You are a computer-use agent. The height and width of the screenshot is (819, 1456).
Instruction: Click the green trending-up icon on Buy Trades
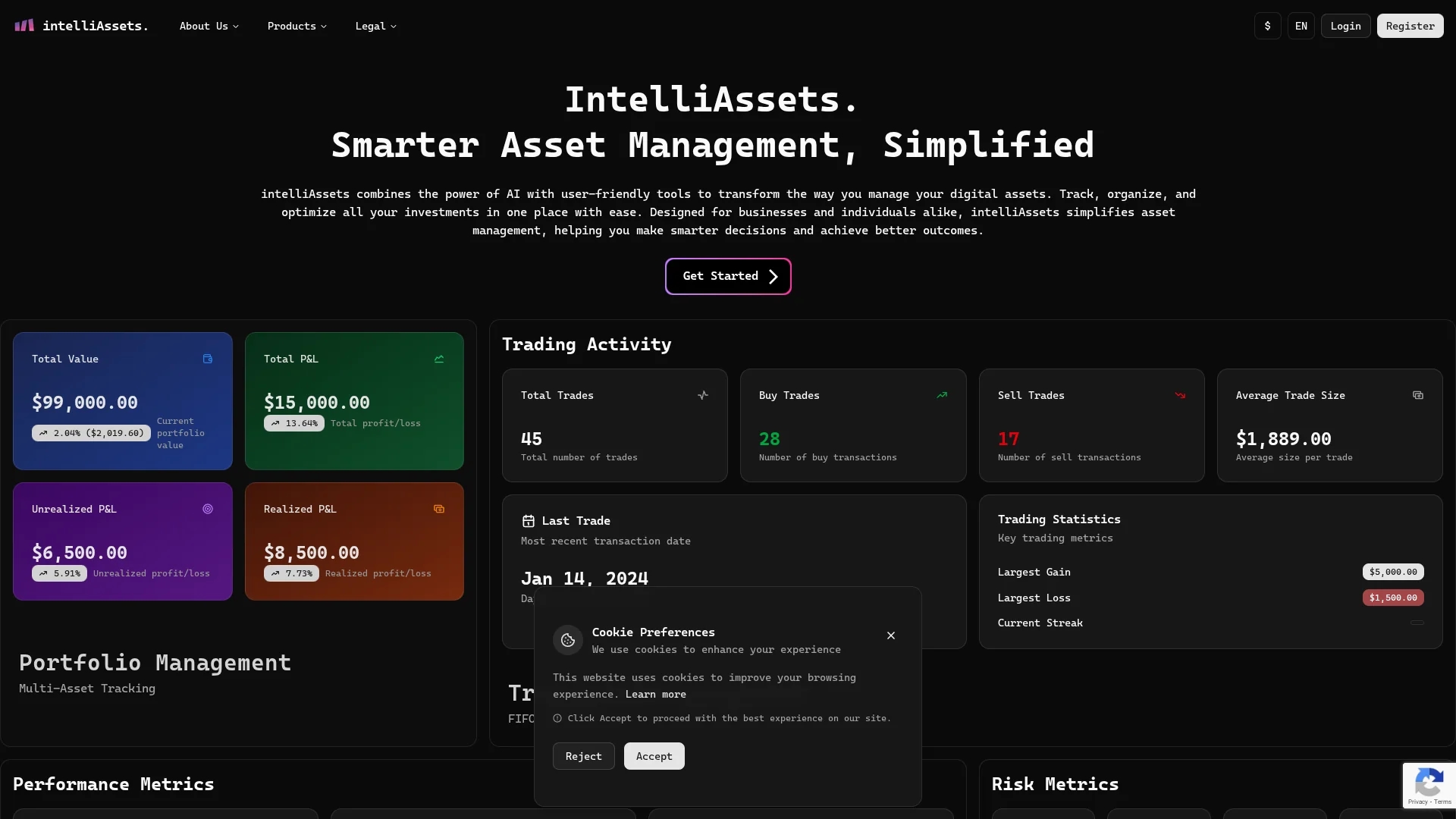pyautogui.click(x=942, y=395)
